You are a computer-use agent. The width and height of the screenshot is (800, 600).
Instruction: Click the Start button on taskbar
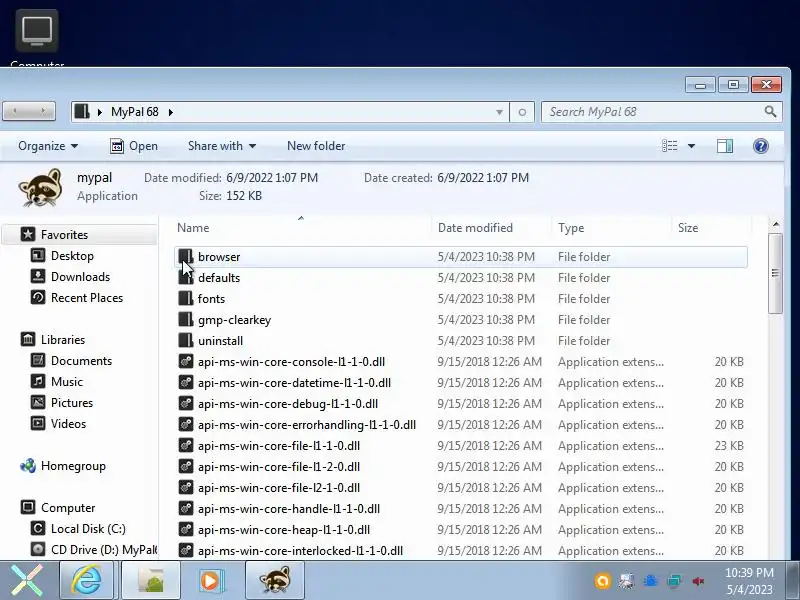[x=28, y=581]
